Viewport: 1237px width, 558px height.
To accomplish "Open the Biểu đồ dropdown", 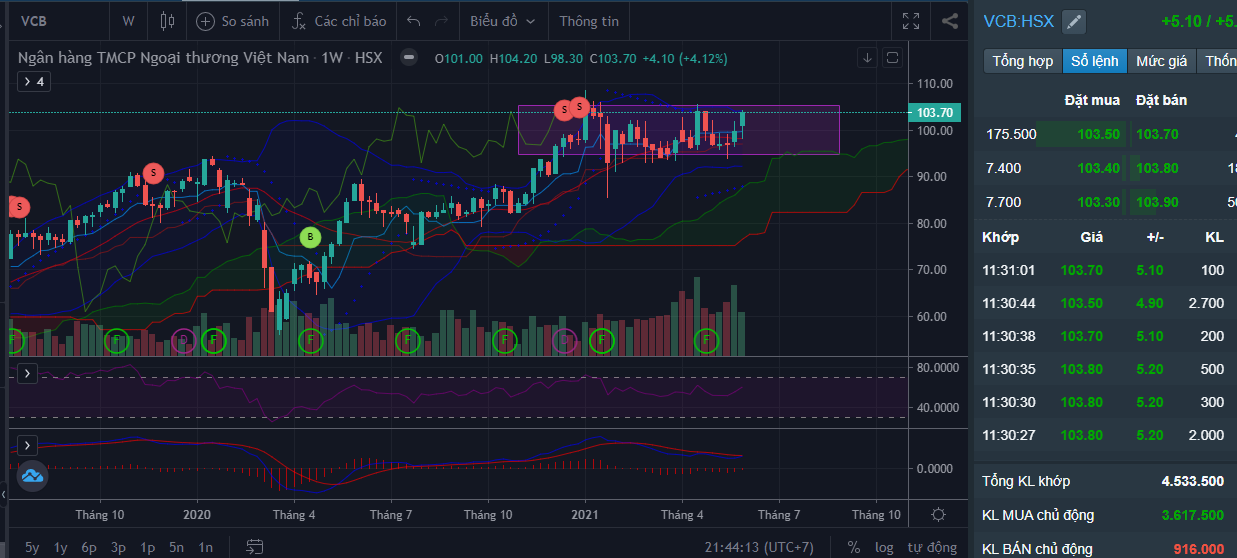I will coord(502,20).
